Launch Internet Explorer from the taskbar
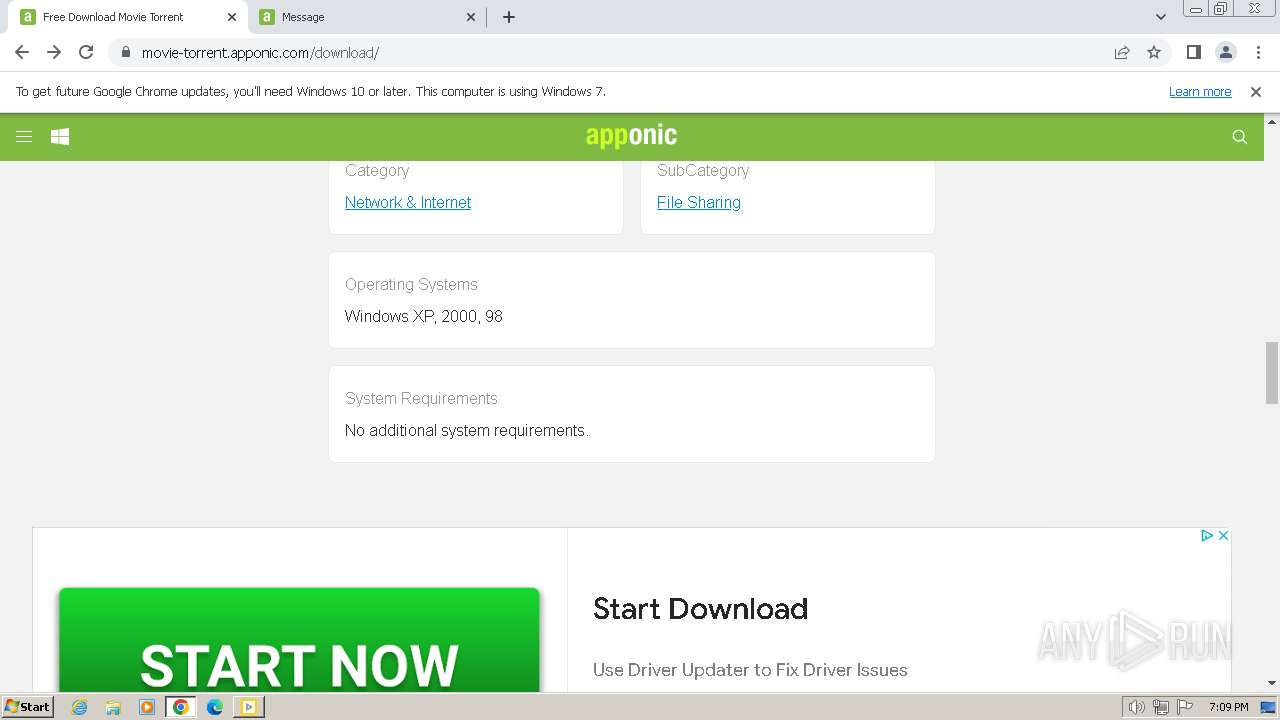 [80, 707]
